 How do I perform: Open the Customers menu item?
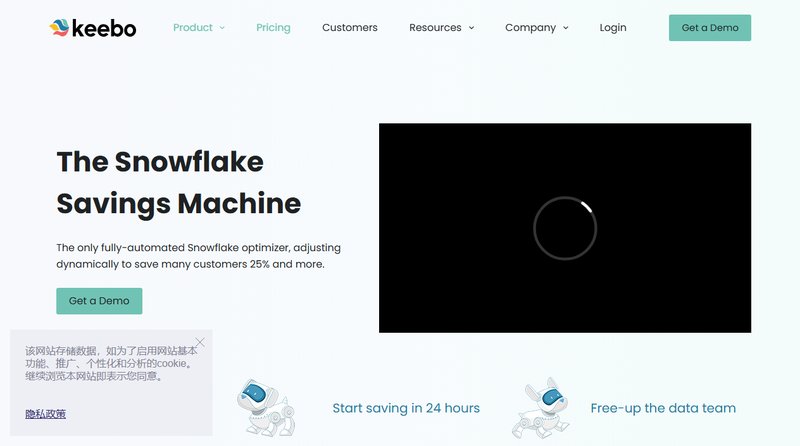coord(350,28)
